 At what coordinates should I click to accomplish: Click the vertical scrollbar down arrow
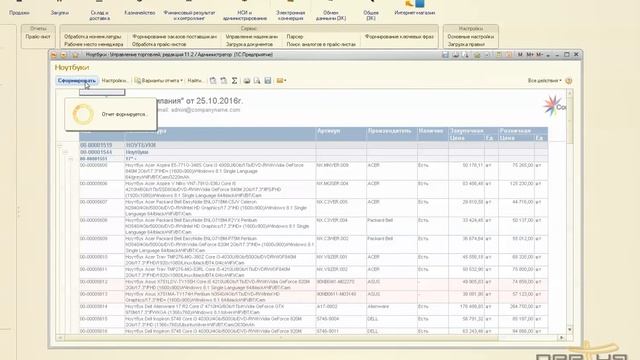pos(569,329)
